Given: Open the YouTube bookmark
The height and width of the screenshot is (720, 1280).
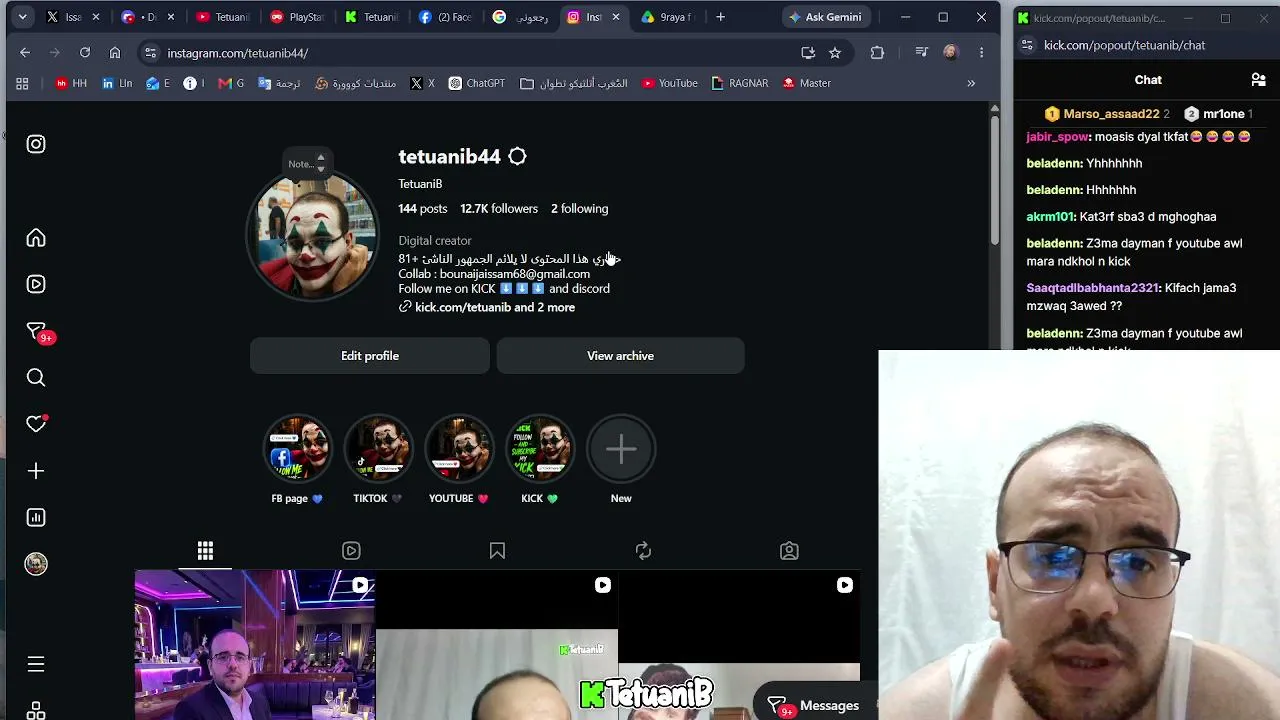Looking at the screenshot, I should [x=669, y=83].
